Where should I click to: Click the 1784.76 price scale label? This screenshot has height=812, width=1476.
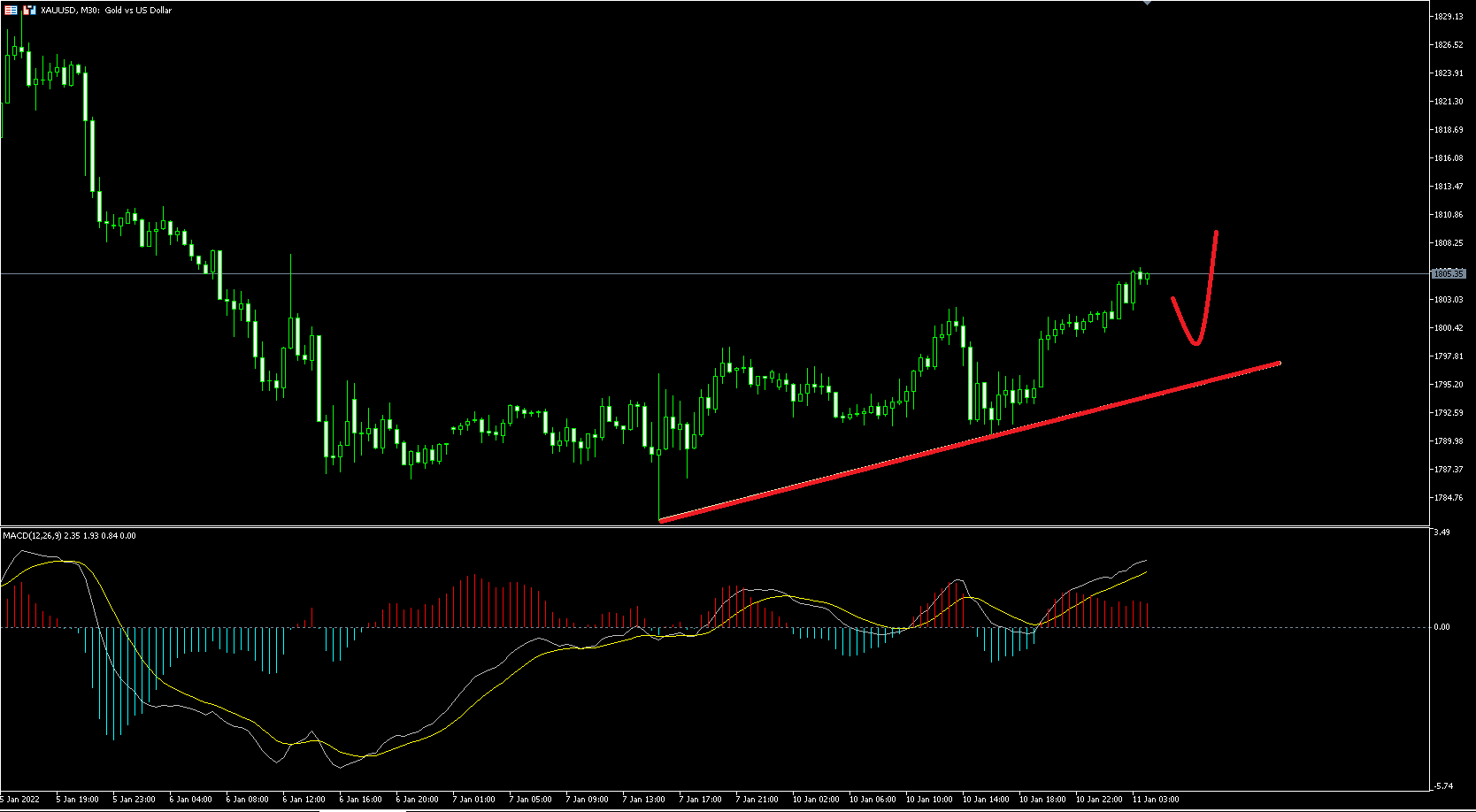[x=1449, y=498]
